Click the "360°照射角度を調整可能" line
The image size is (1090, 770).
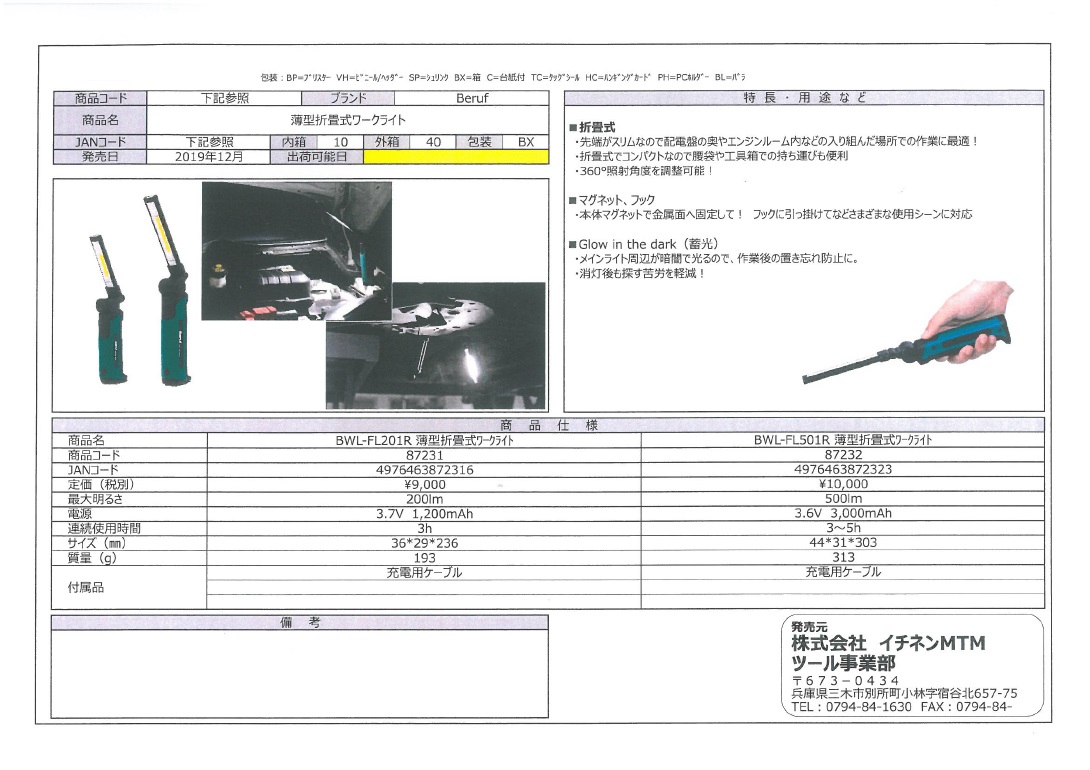tap(644, 171)
